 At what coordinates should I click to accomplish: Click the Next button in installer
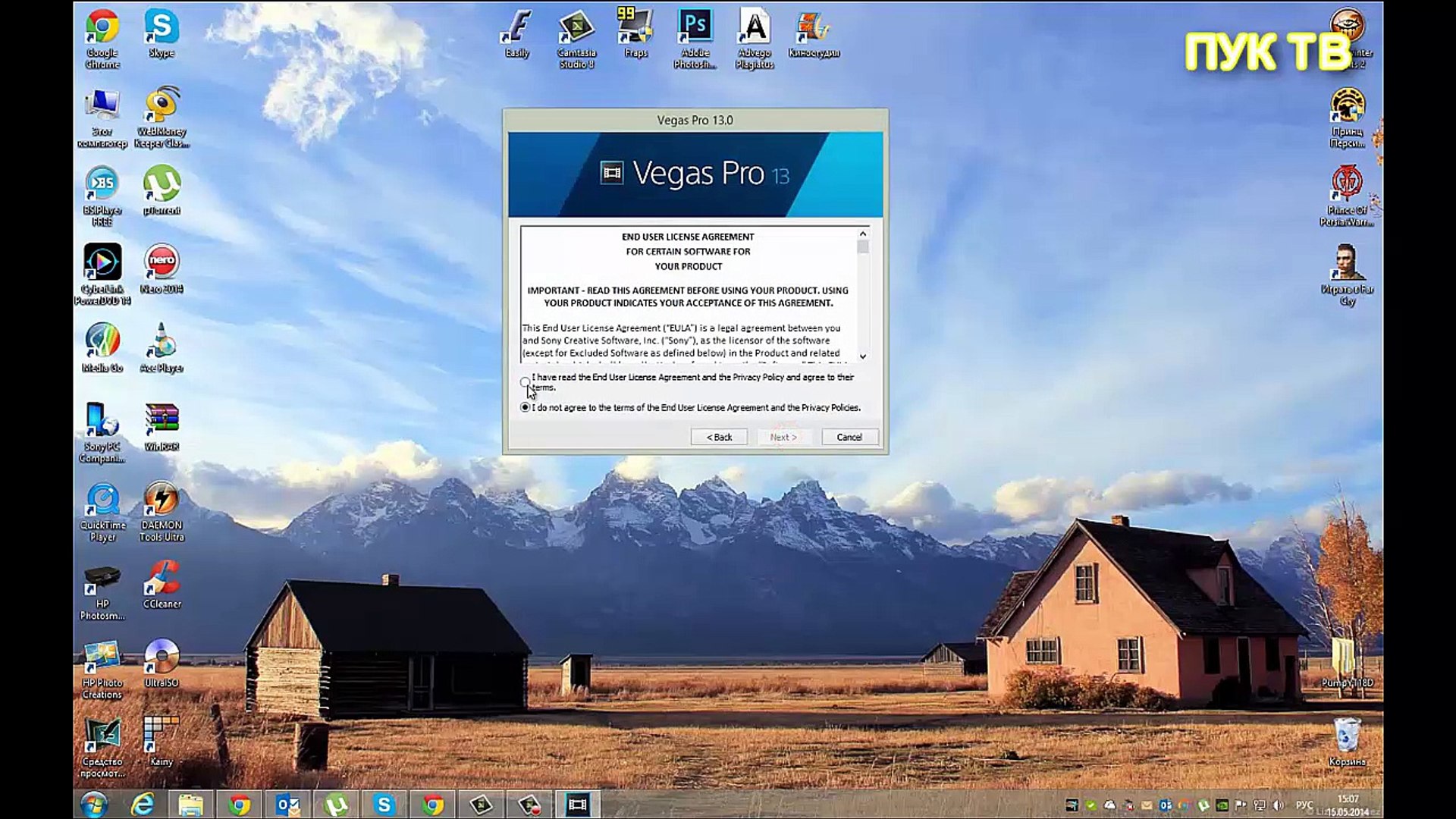point(783,437)
